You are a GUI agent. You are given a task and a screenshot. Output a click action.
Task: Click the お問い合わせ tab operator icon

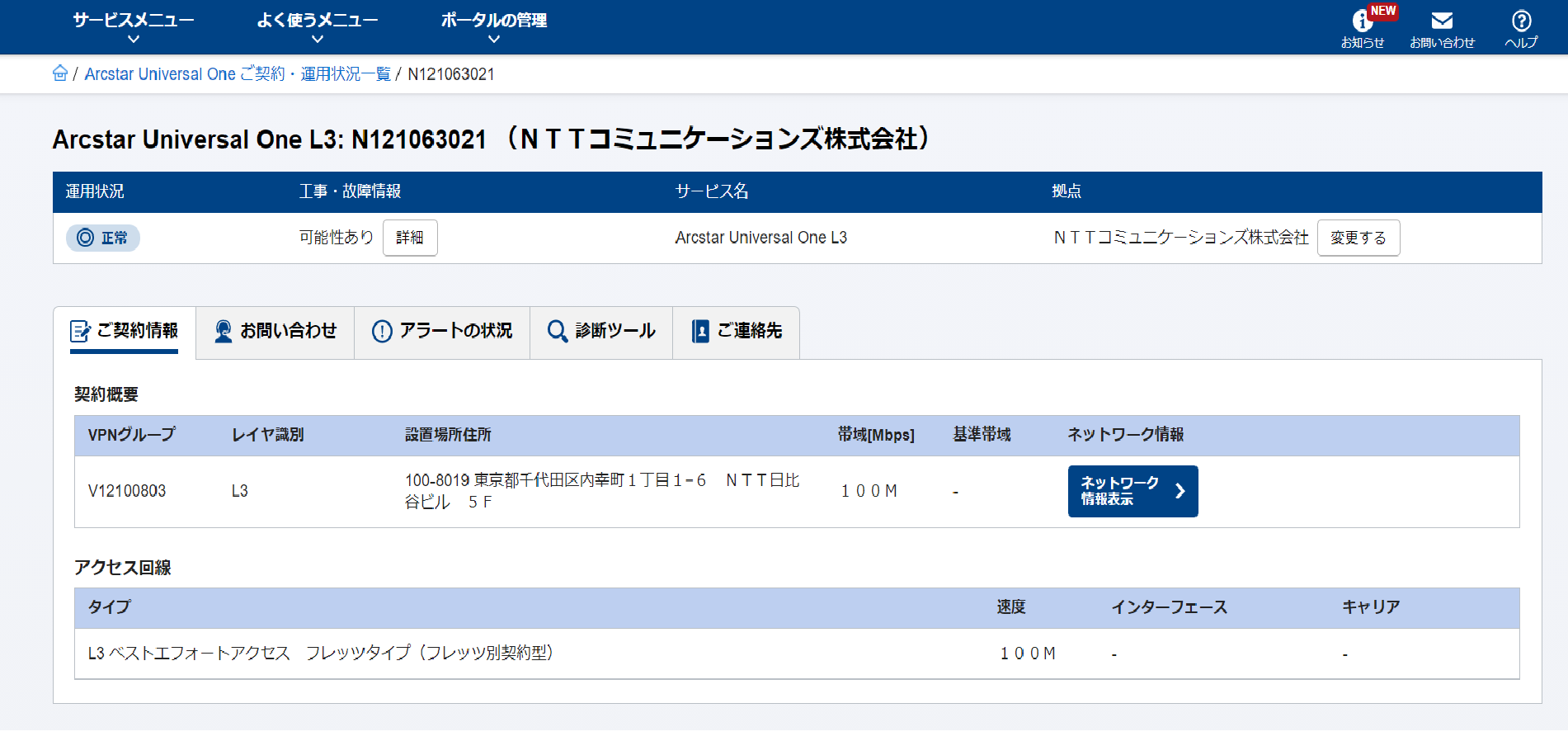223,331
